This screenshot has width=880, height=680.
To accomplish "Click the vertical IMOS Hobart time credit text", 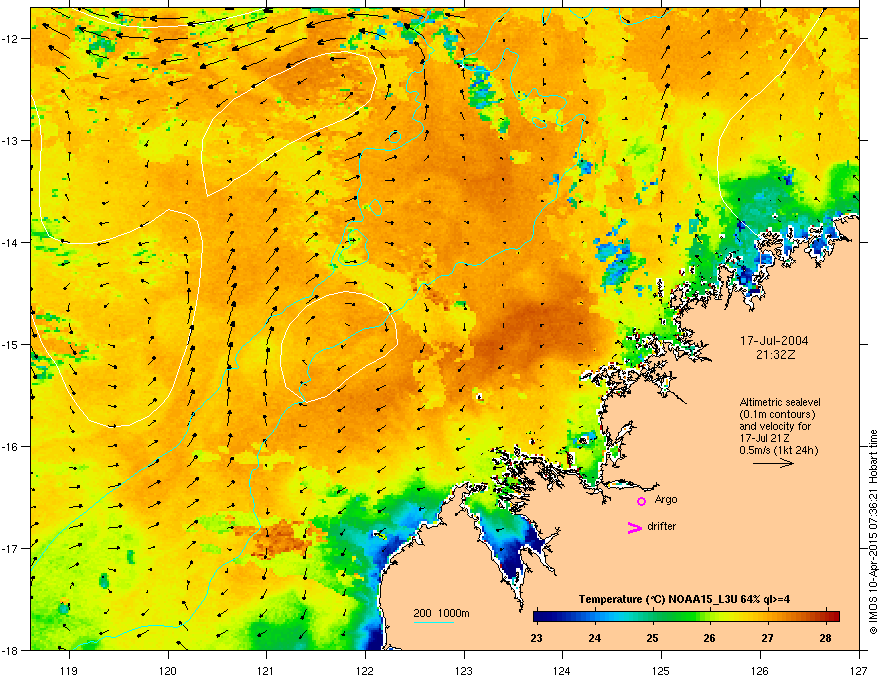I will [873, 532].
